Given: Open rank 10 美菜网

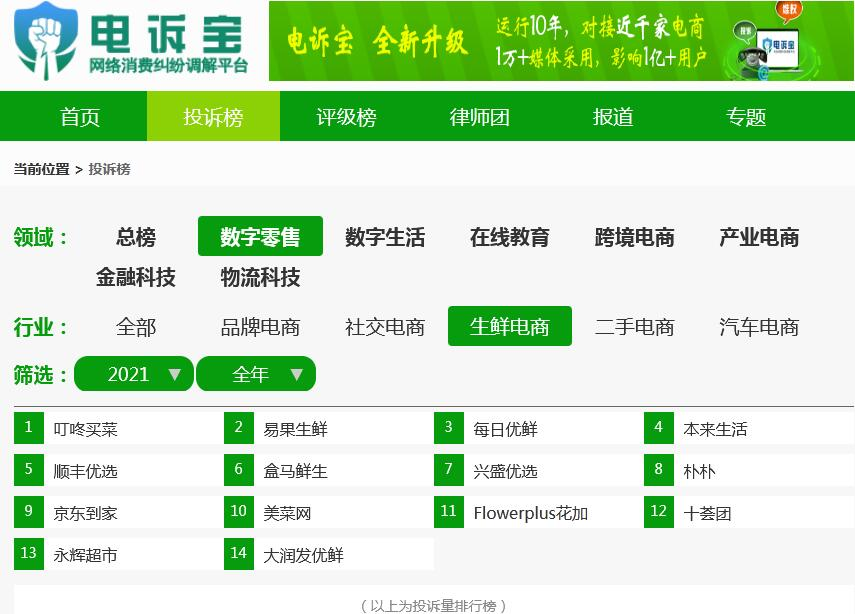Looking at the screenshot, I should (x=329, y=512).
